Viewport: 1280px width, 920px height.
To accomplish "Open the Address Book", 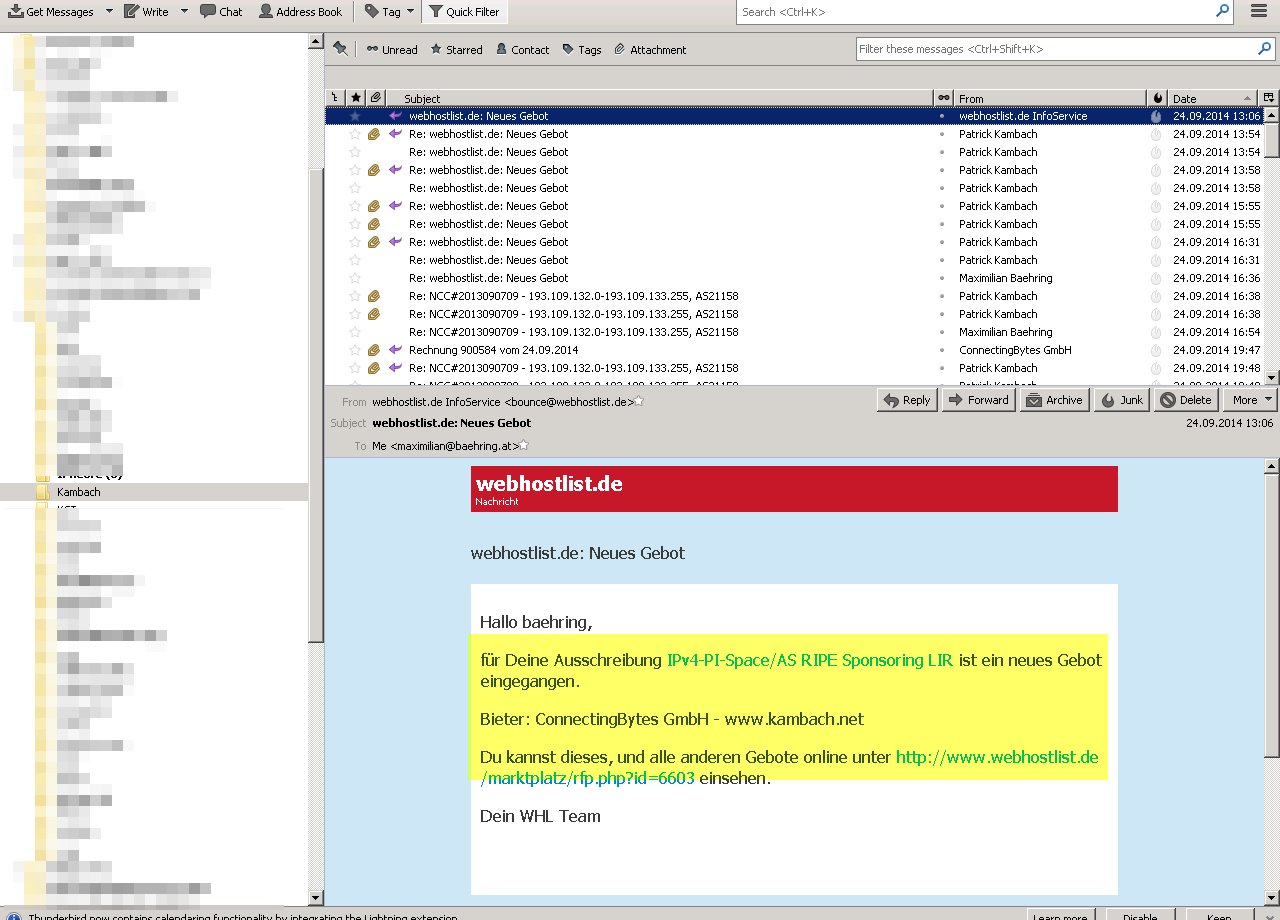I will pyautogui.click(x=300, y=12).
